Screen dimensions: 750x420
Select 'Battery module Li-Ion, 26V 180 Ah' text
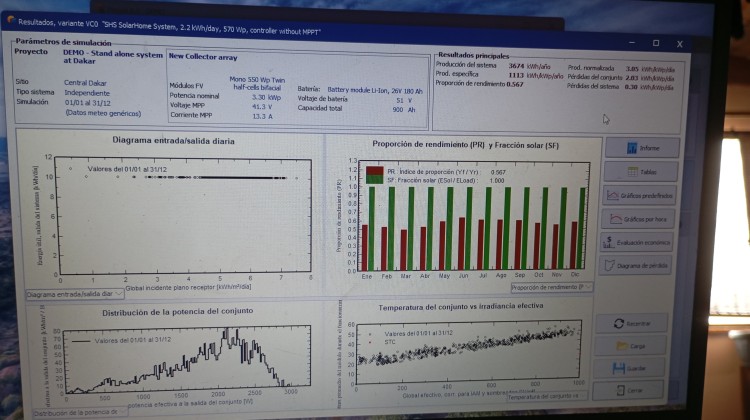click(x=375, y=90)
